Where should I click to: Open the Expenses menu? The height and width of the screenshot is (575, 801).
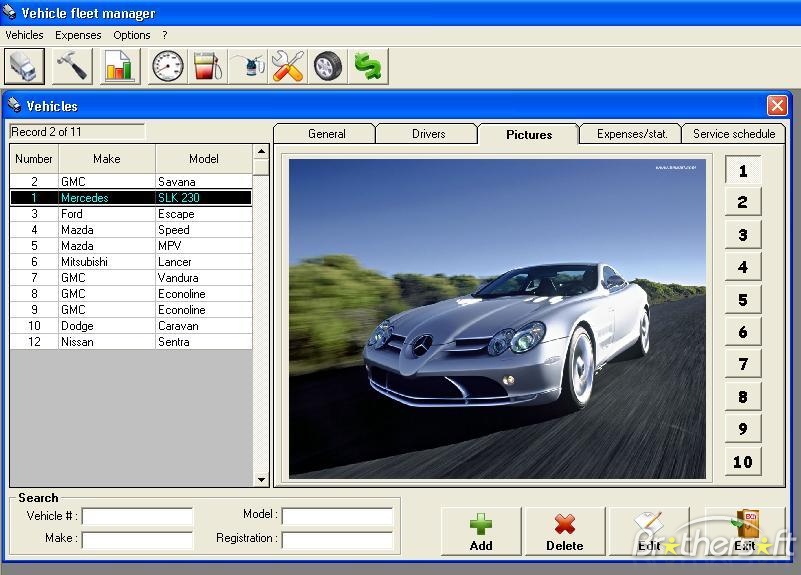78,35
